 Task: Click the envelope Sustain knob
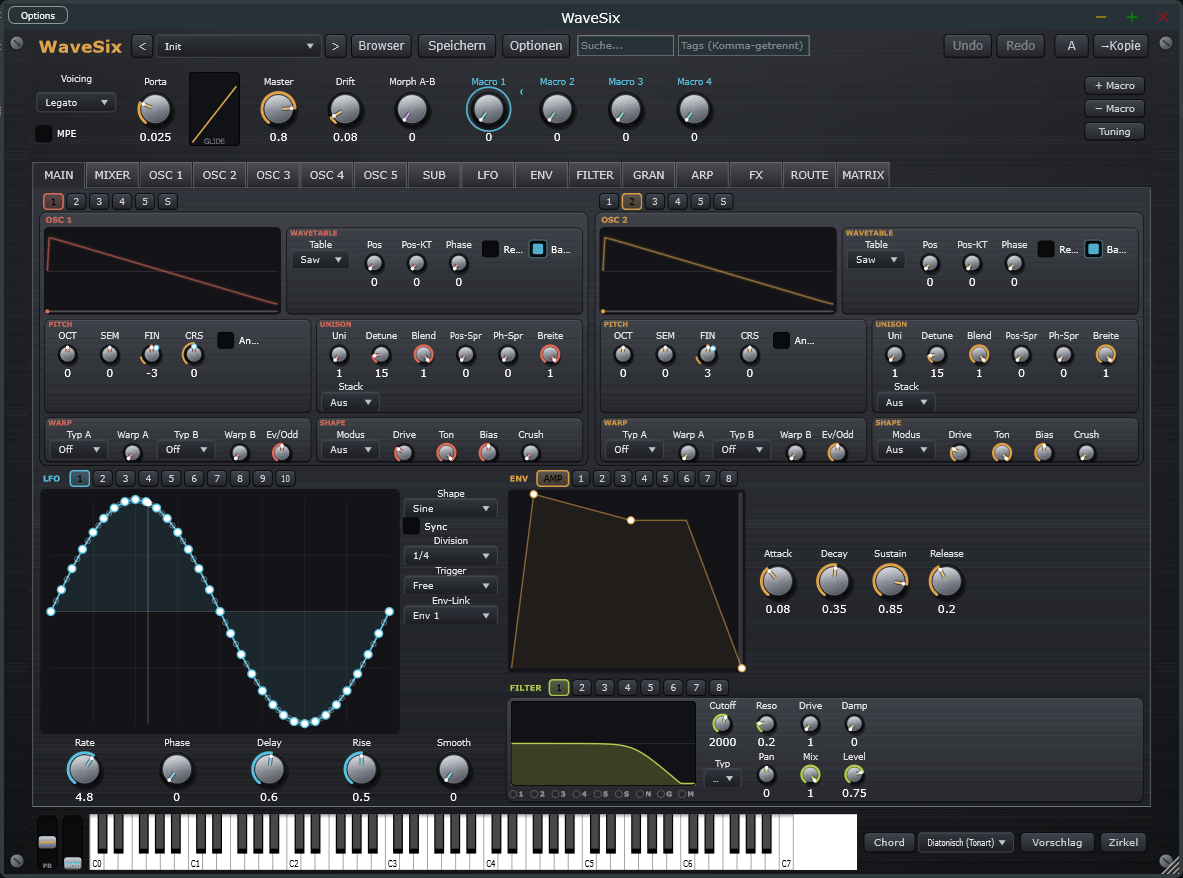(x=890, y=582)
